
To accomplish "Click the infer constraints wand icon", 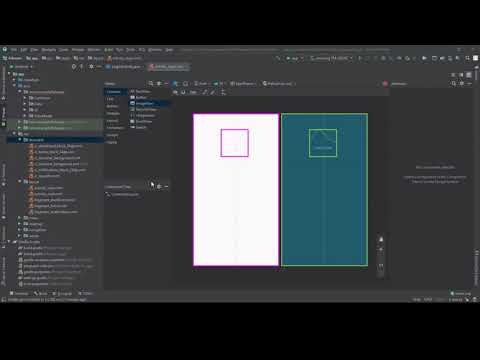I will (213, 92).
